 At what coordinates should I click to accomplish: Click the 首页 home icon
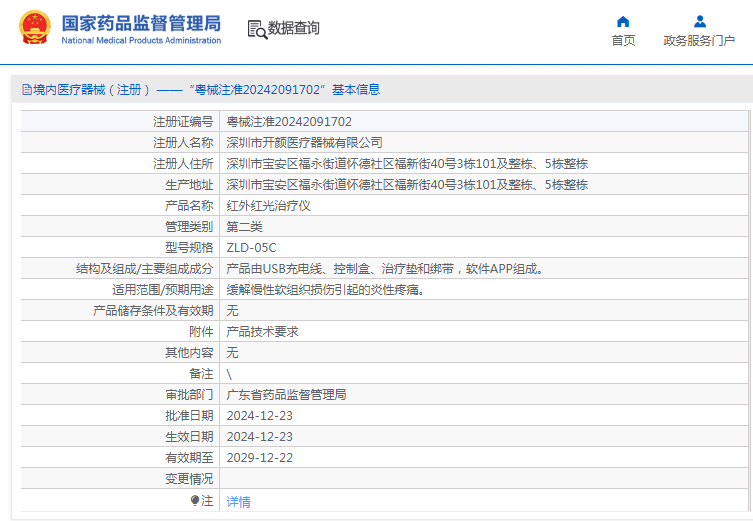coord(623,22)
